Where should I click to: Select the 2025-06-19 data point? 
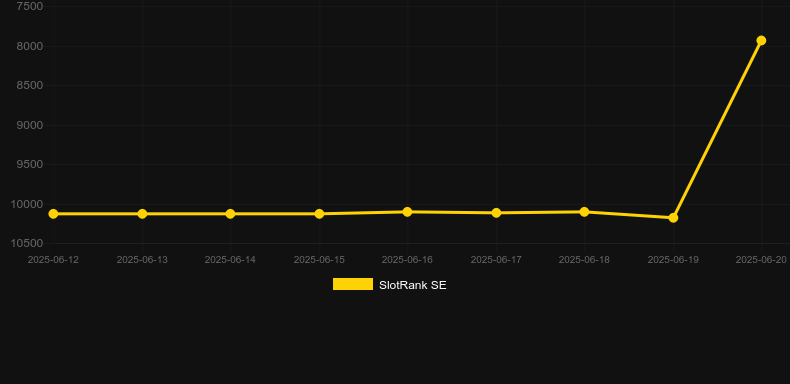(673, 218)
